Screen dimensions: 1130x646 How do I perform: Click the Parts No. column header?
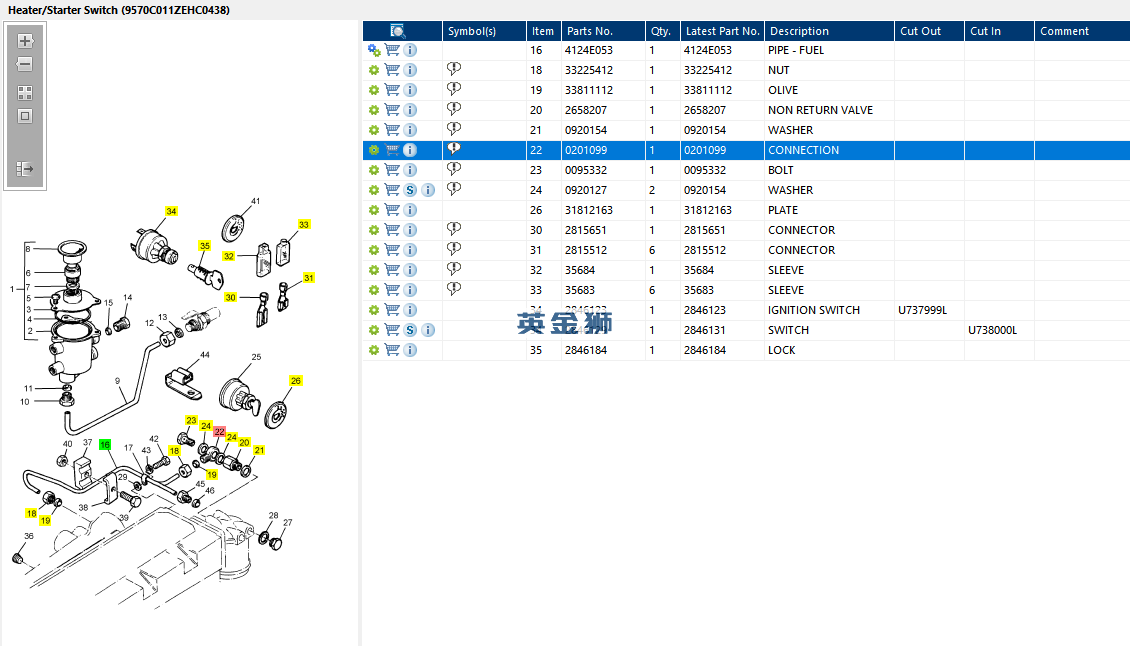coord(603,31)
